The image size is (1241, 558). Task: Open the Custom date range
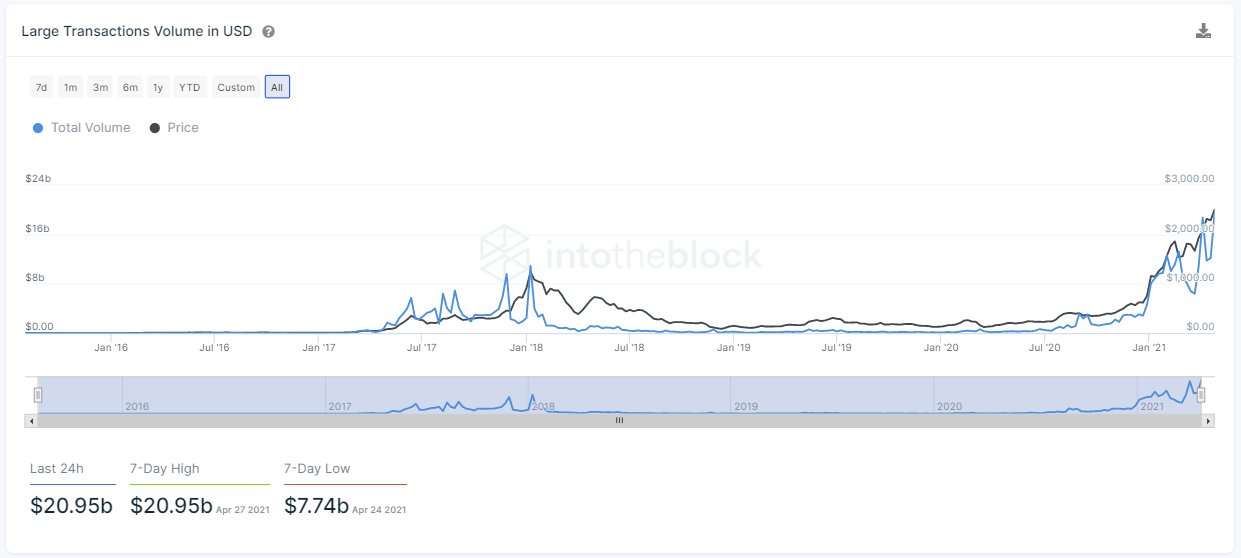[236, 88]
